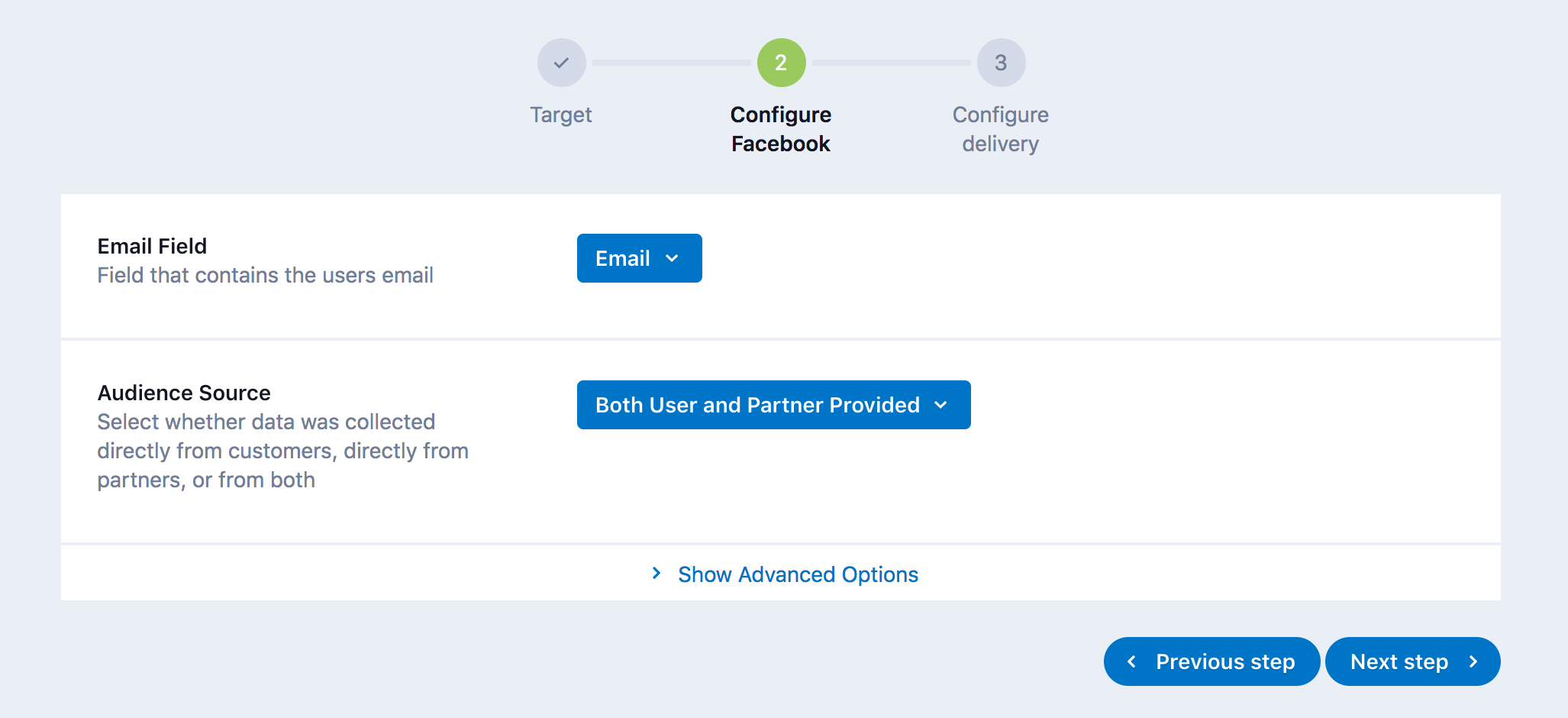Click the Audience Source description text
This screenshot has height=718, width=1568.
tap(282, 451)
